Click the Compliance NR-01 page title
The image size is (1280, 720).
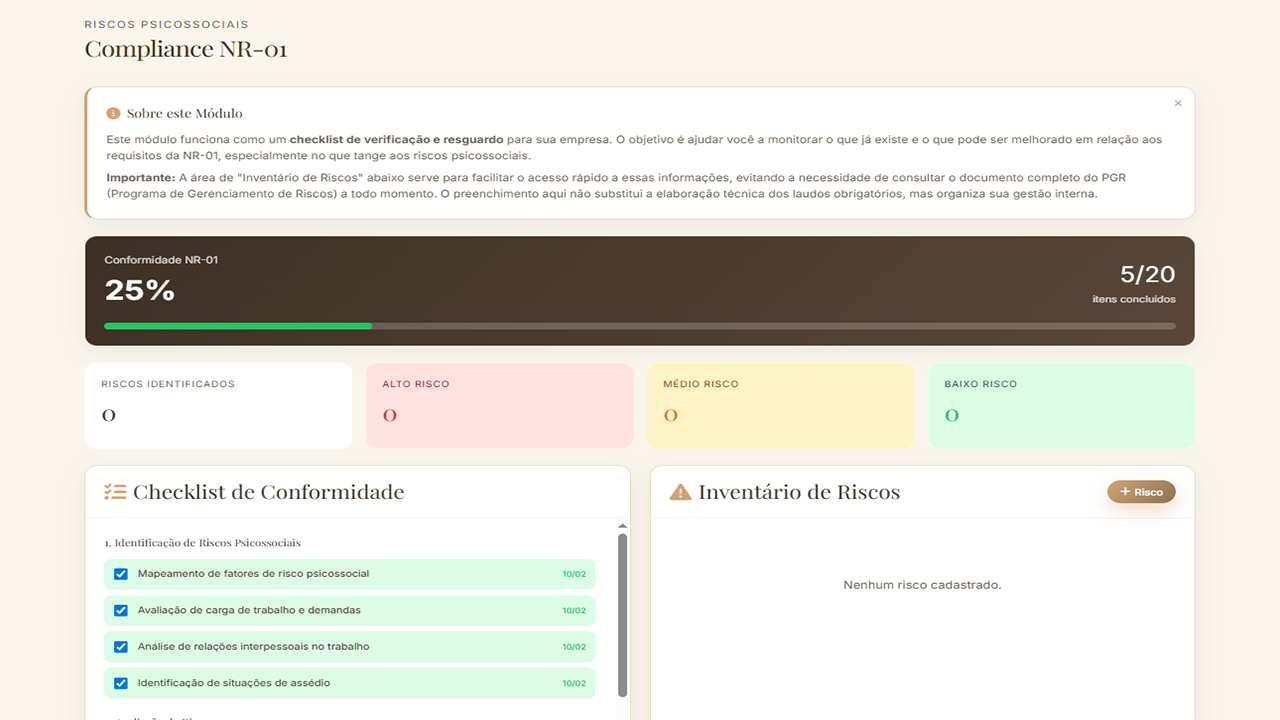186,49
